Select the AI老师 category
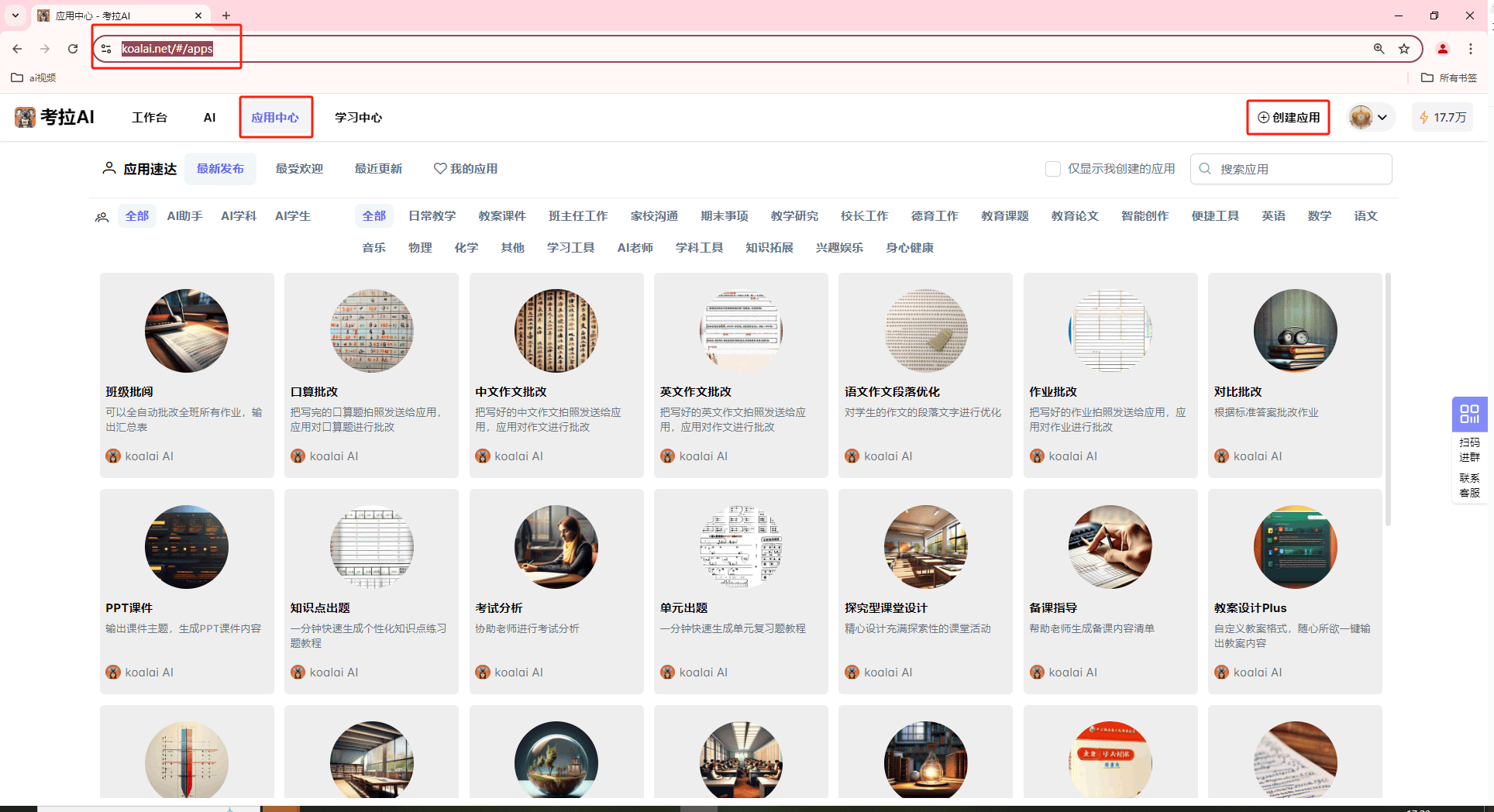Image resolution: width=1494 pixels, height=812 pixels. click(x=635, y=247)
